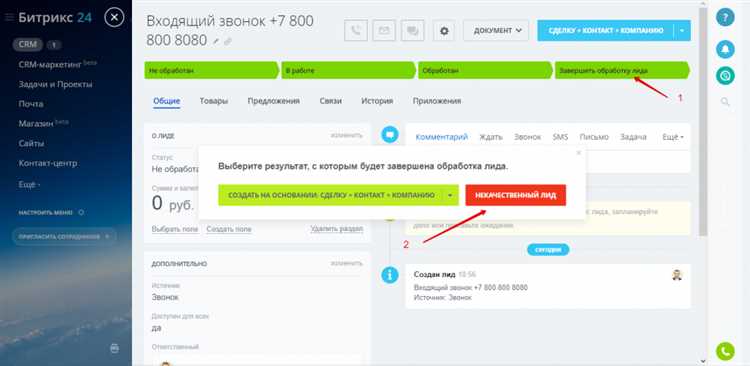Open the help question mark icon
Viewport: 750px width, 366px height.
725,18
